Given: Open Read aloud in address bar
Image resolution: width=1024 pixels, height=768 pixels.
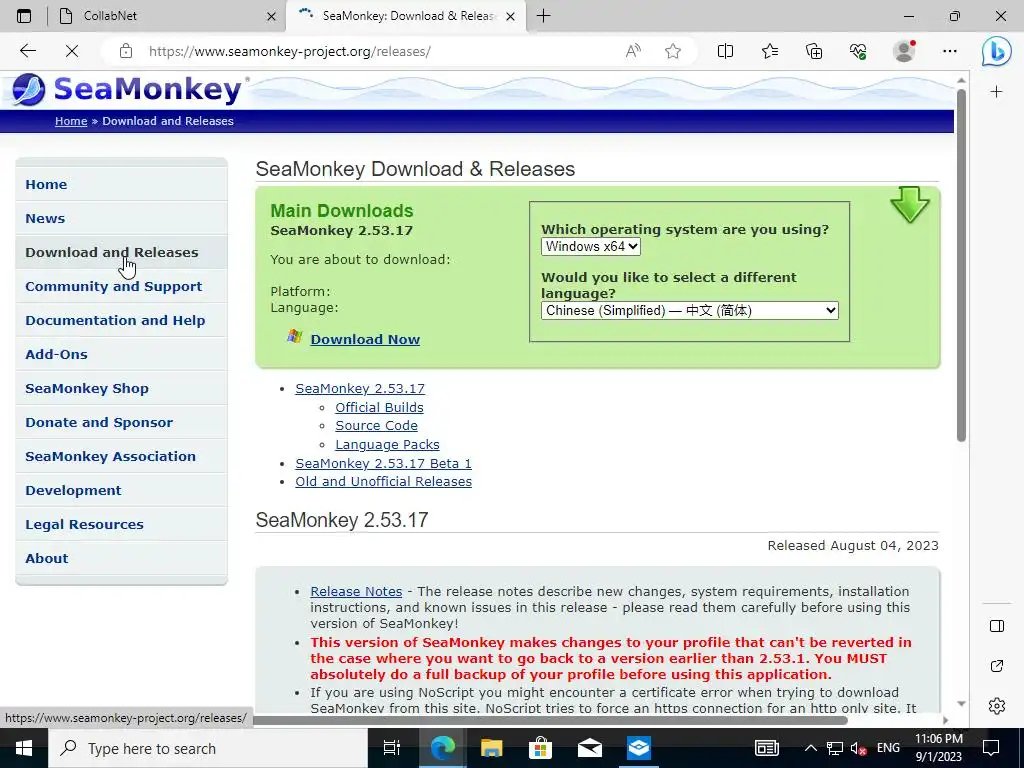Looking at the screenshot, I should (x=633, y=51).
